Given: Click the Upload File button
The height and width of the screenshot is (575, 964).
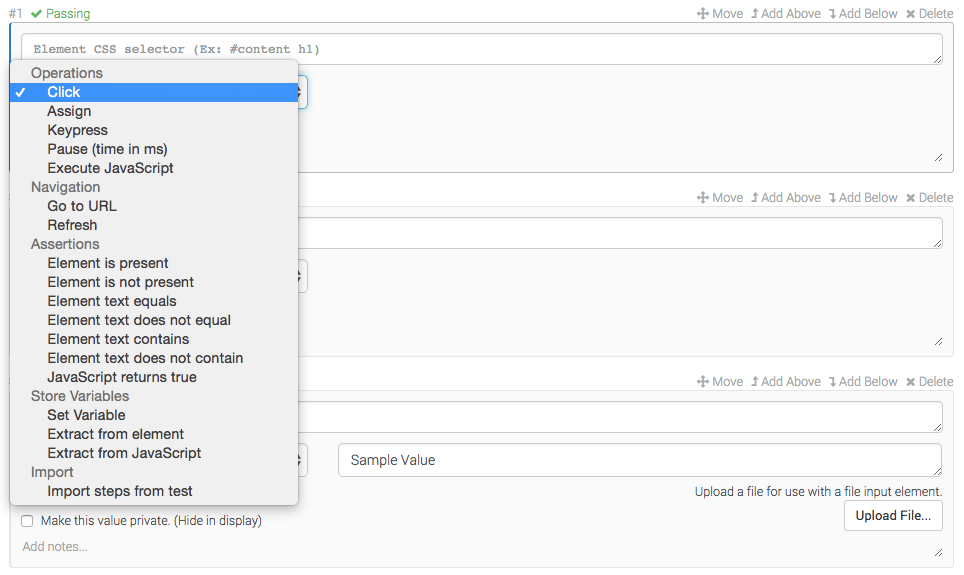Looking at the screenshot, I should (x=893, y=516).
